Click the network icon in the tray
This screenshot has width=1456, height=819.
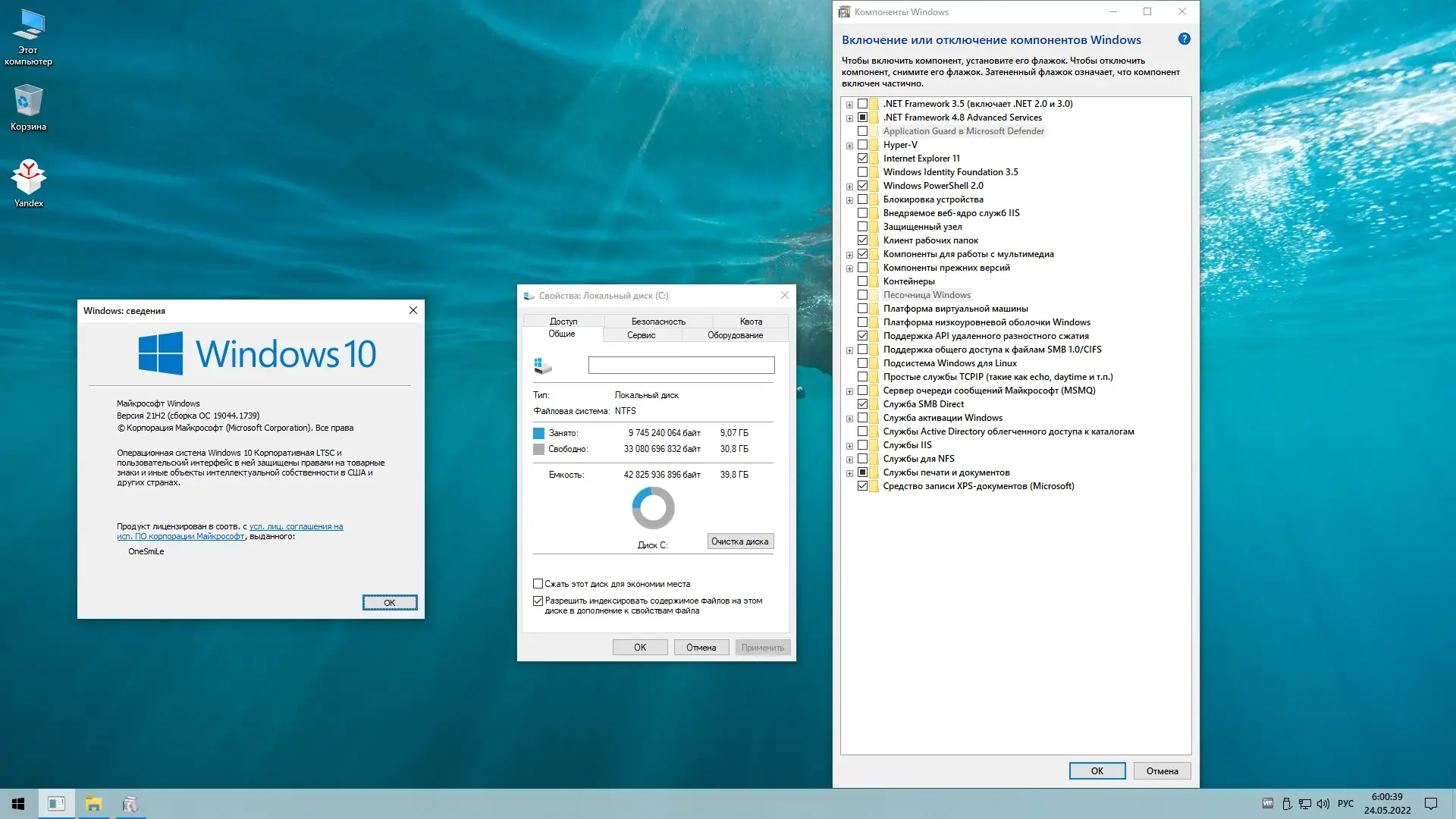(1305, 804)
